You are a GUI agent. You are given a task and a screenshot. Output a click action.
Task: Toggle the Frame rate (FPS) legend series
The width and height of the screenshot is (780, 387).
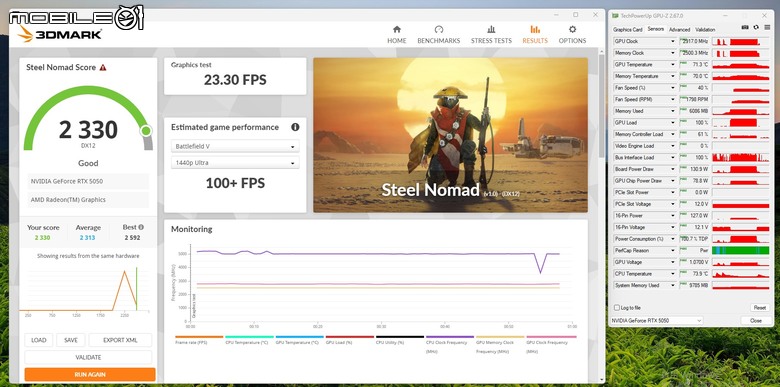pyautogui.click(x=199, y=340)
